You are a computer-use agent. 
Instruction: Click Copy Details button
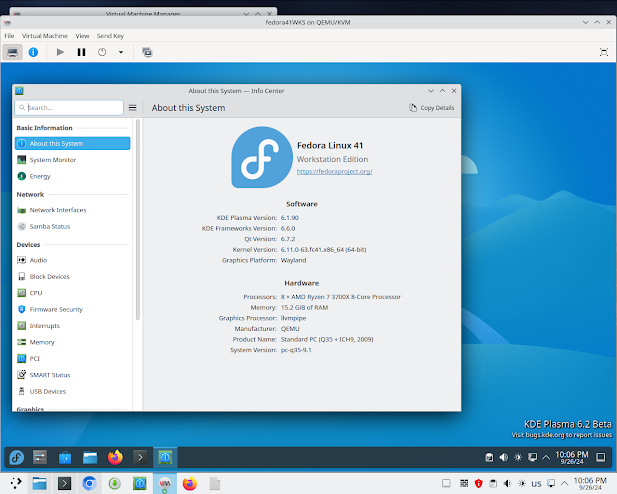[x=432, y=107]
